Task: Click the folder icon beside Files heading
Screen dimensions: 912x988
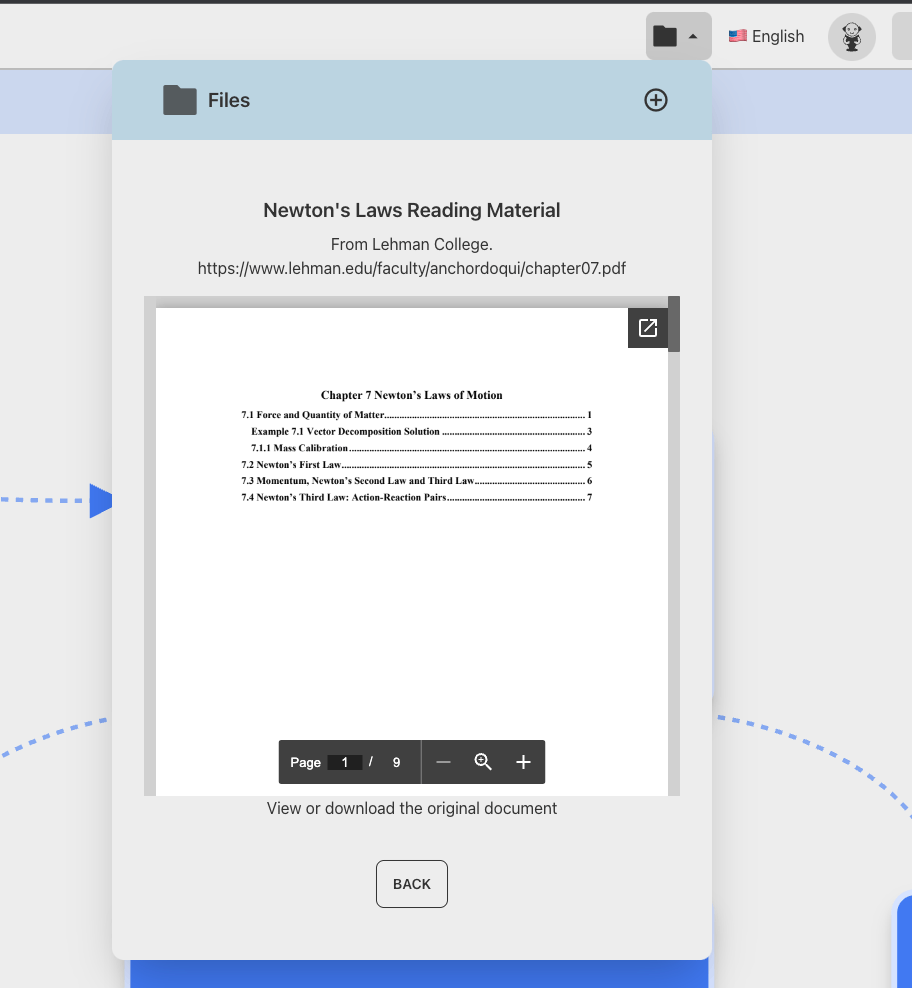Action: tap(180, 100)
